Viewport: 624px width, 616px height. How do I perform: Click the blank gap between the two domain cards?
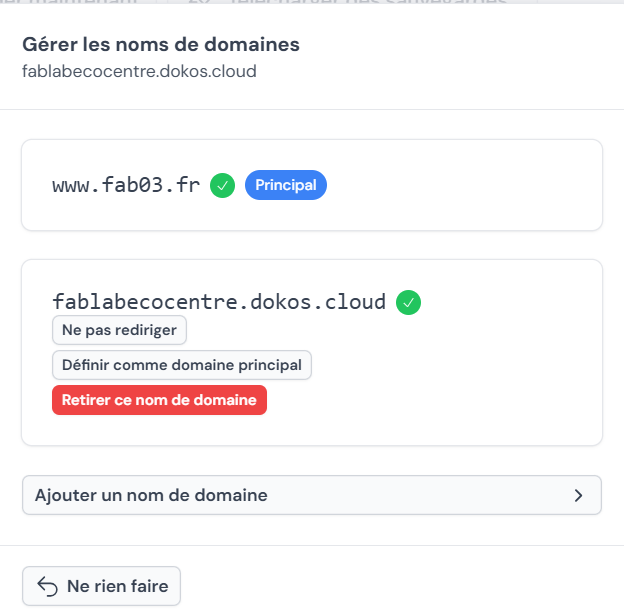[311, 245]
